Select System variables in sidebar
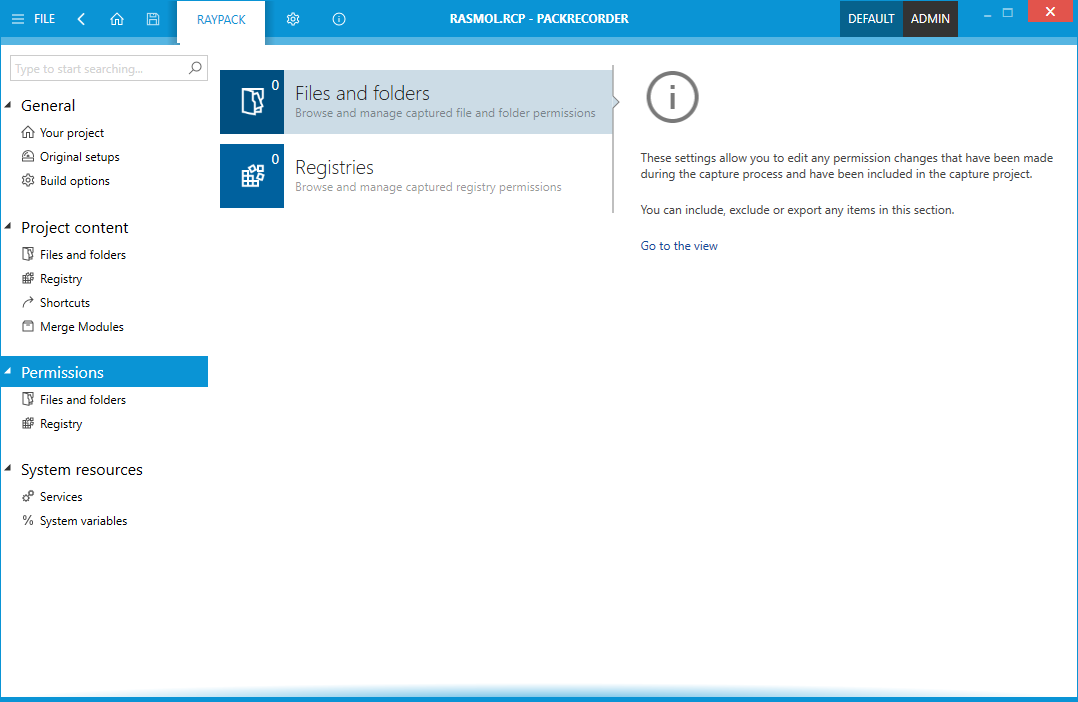 (x=83, y=521)
